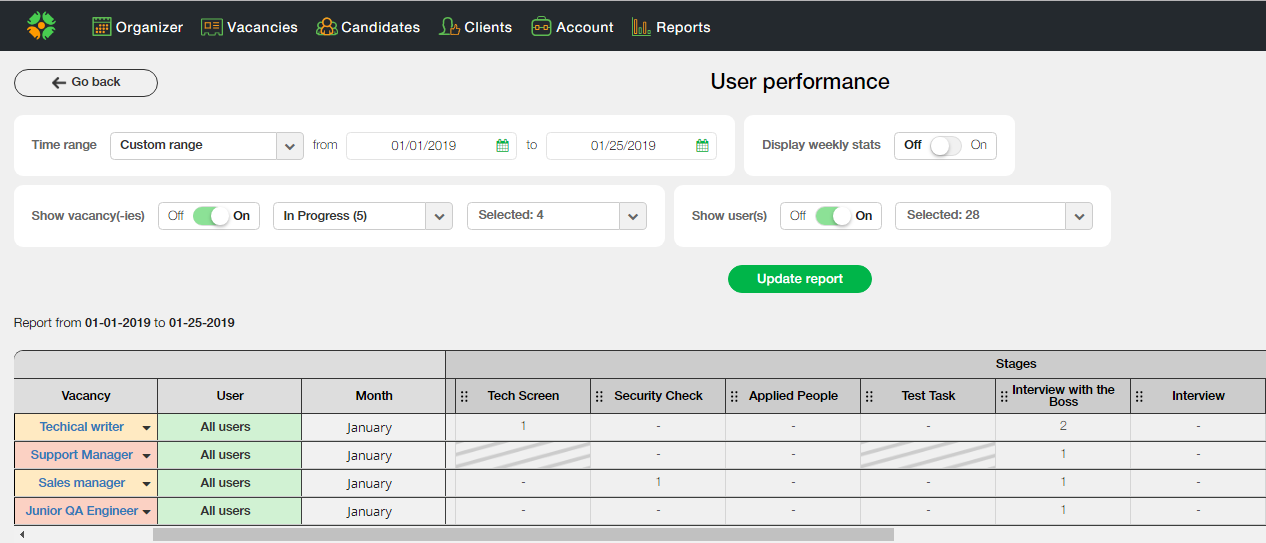
Task: Open the 'from' date calendar picker icon
Action: [503, 145]
